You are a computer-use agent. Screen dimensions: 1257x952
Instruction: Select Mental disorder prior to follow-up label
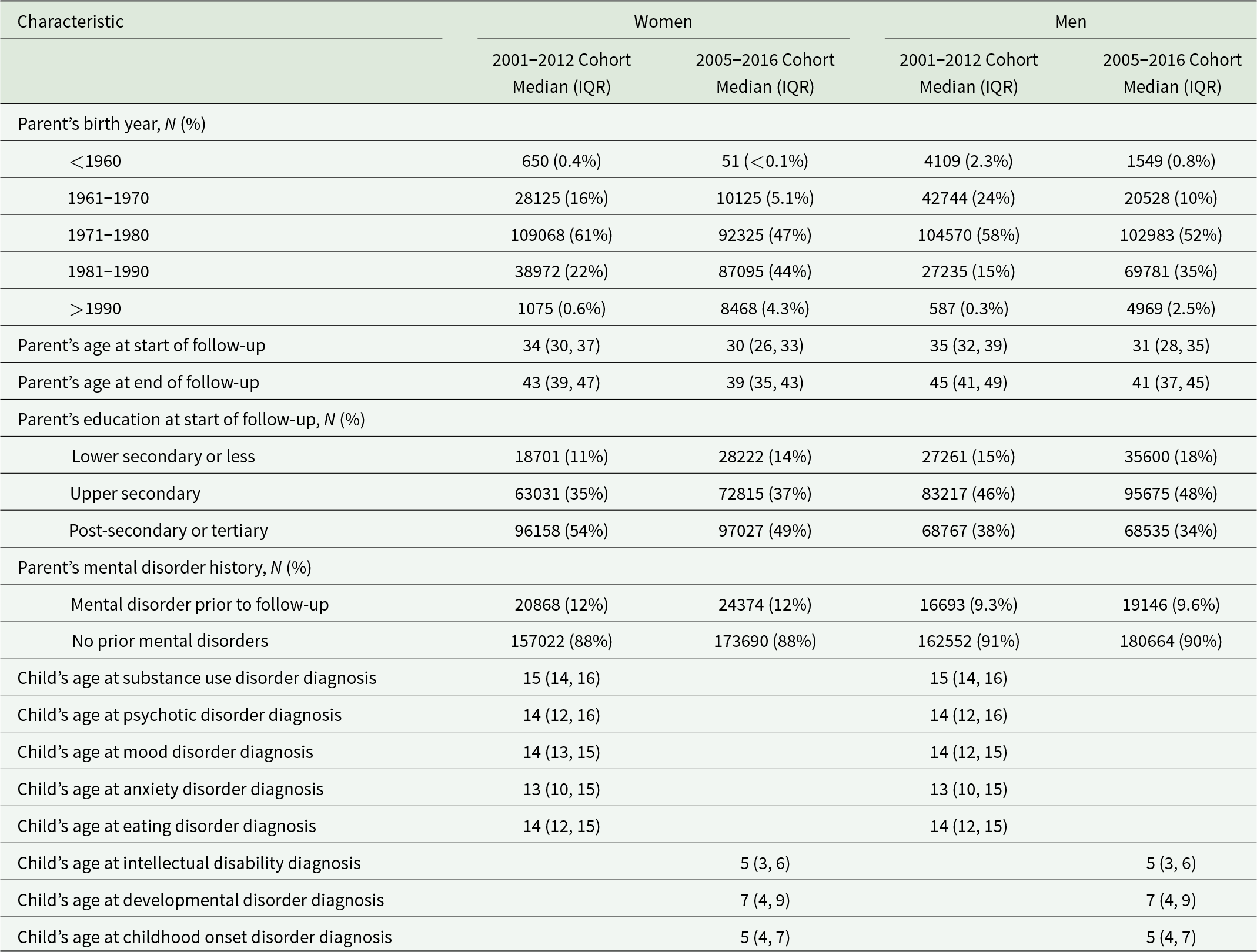coord(199,604)
